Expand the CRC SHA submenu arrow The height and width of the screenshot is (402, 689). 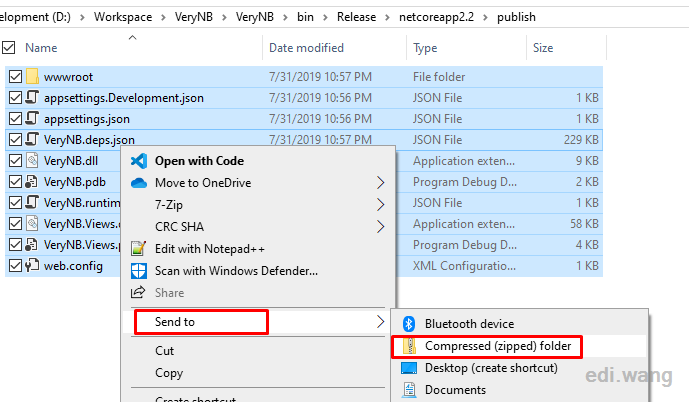coord(381,227)
